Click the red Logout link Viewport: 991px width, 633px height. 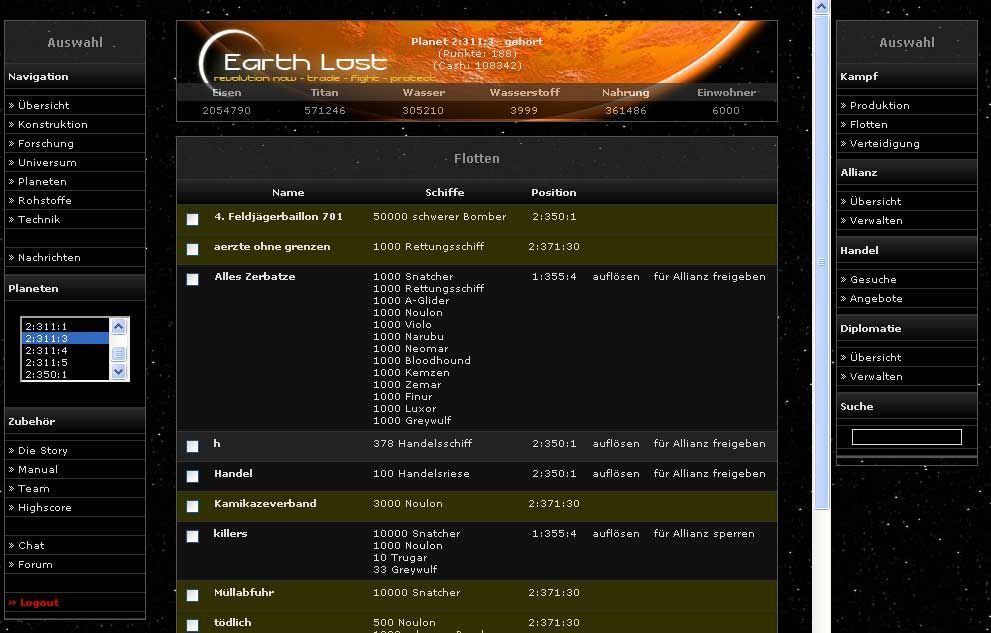(x=39, y=603)
